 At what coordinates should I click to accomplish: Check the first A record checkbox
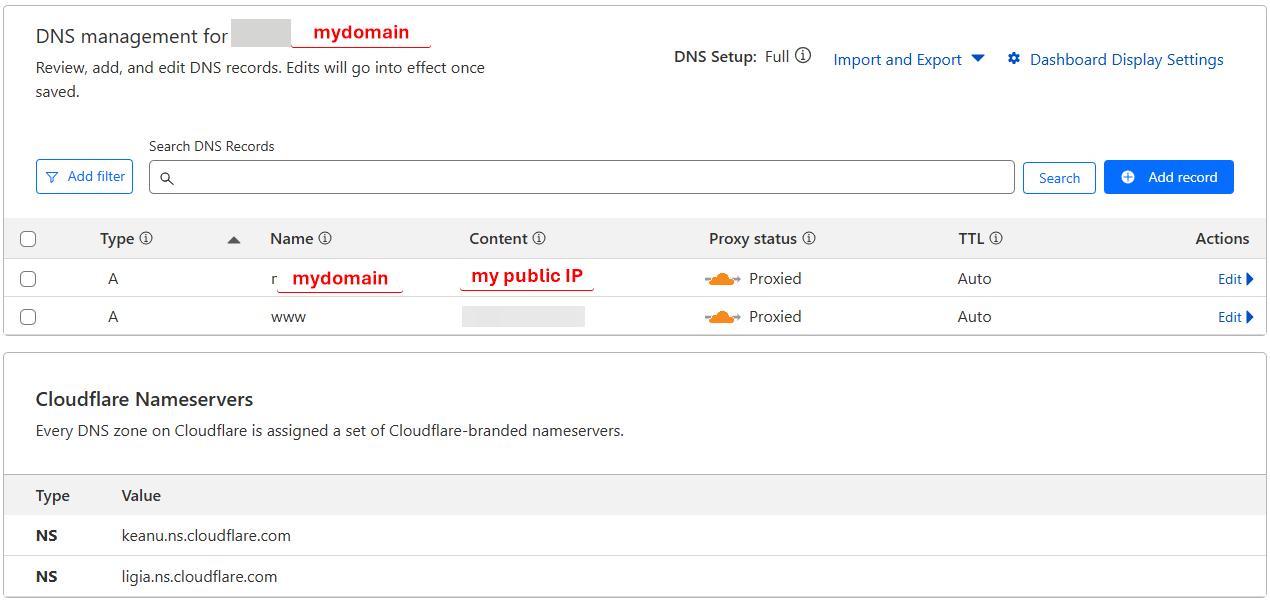click(x=28, y=279)
